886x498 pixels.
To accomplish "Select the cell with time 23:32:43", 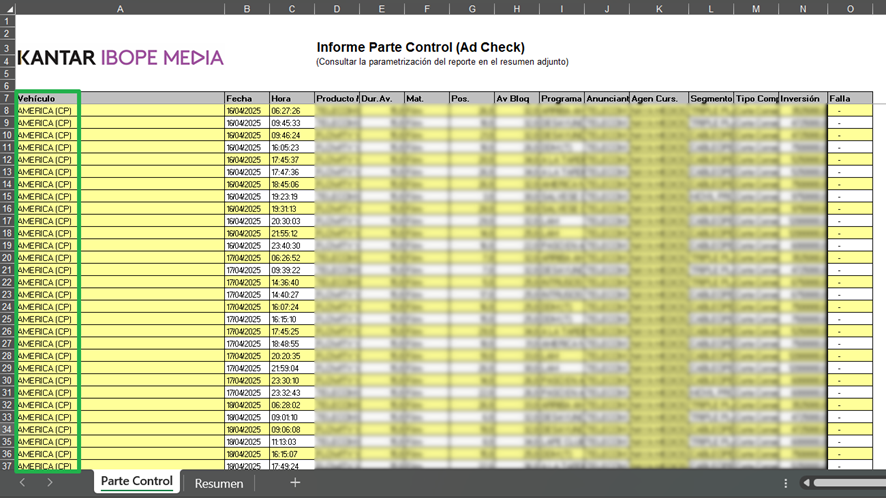I will [292, 393].
